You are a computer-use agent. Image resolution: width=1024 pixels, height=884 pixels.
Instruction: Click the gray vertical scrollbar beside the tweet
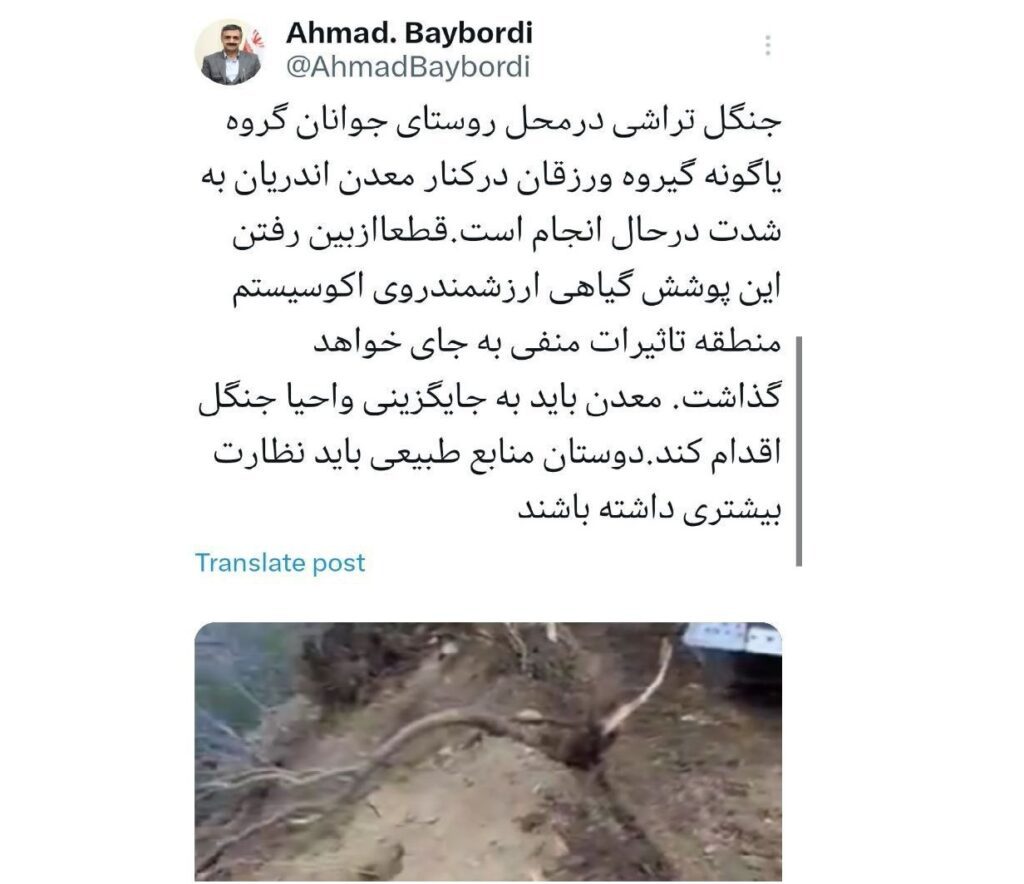pyautogui.click(x=799, y=451)
